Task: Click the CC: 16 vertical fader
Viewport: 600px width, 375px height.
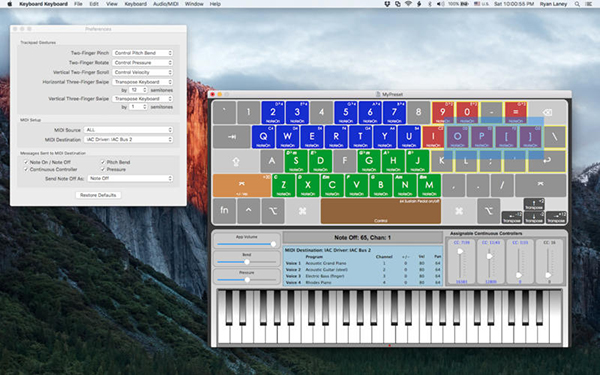Action: point(548,262)
